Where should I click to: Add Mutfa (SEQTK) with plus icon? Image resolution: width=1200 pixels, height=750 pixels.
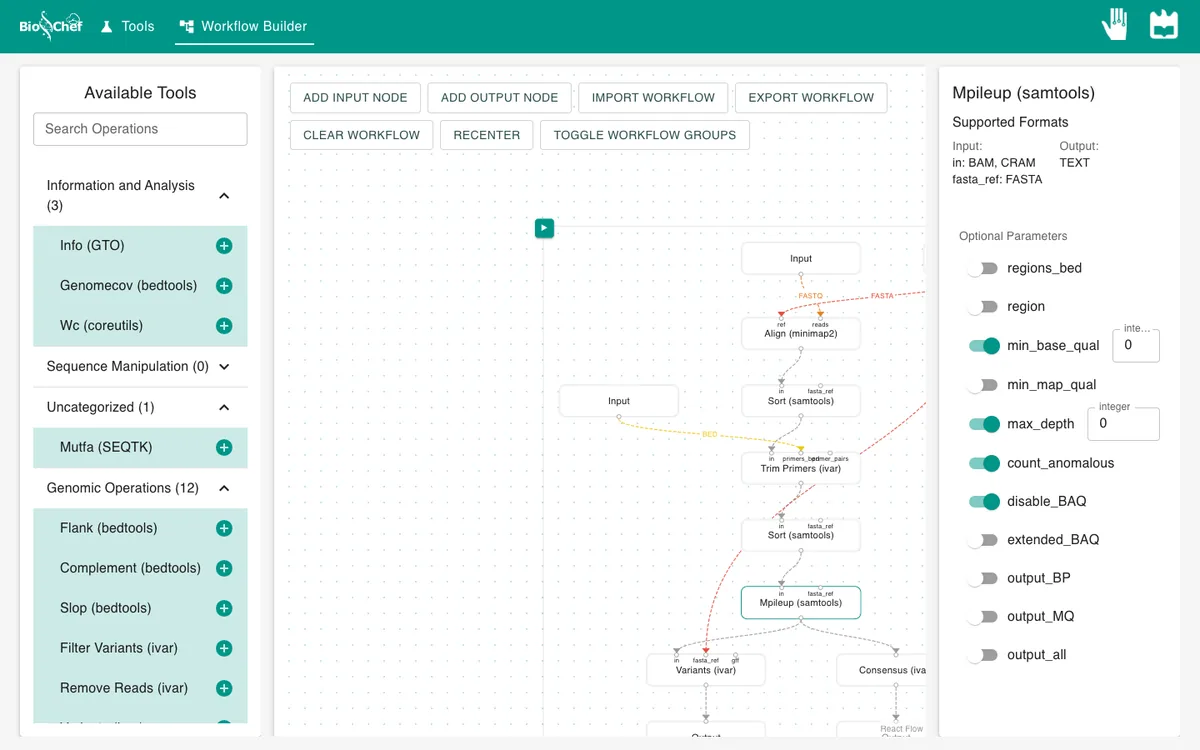pyautogui.click(x=224, y=448)
